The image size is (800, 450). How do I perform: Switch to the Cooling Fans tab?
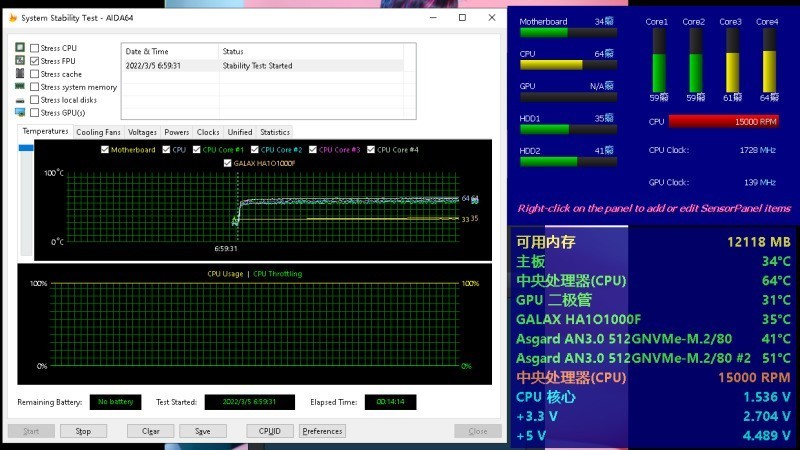tap(98, 132)
